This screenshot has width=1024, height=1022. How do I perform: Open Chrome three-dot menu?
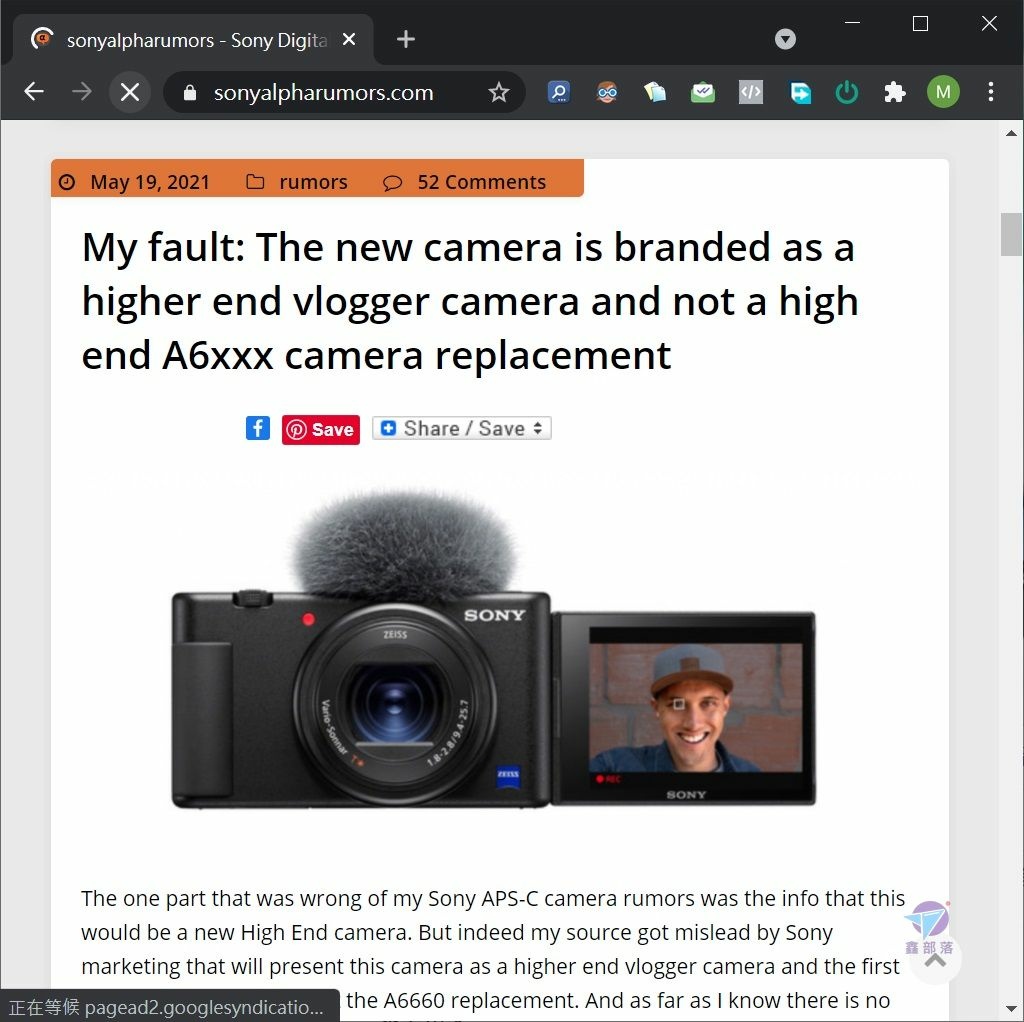coord(991,92)
